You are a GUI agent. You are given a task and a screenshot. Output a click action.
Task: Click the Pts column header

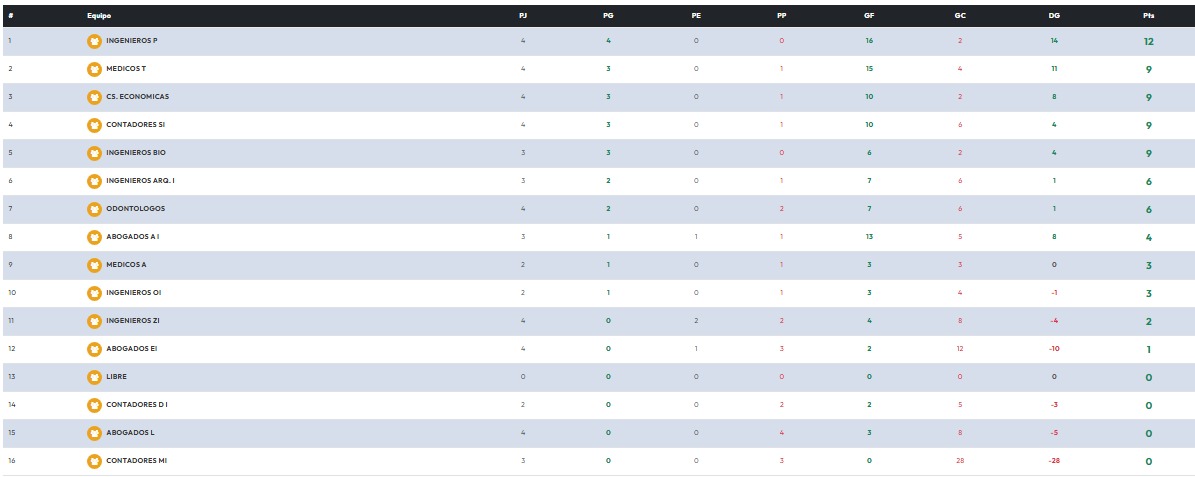pyautogui.click(x=1148, y=16)
